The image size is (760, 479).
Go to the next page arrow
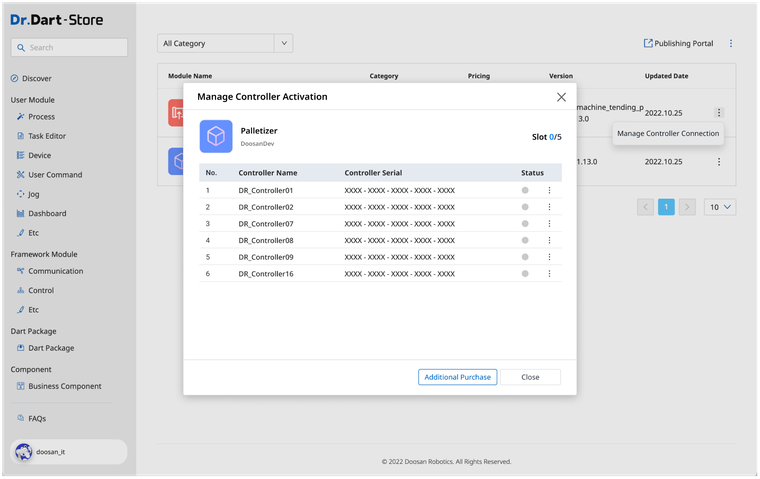[687, 207]
